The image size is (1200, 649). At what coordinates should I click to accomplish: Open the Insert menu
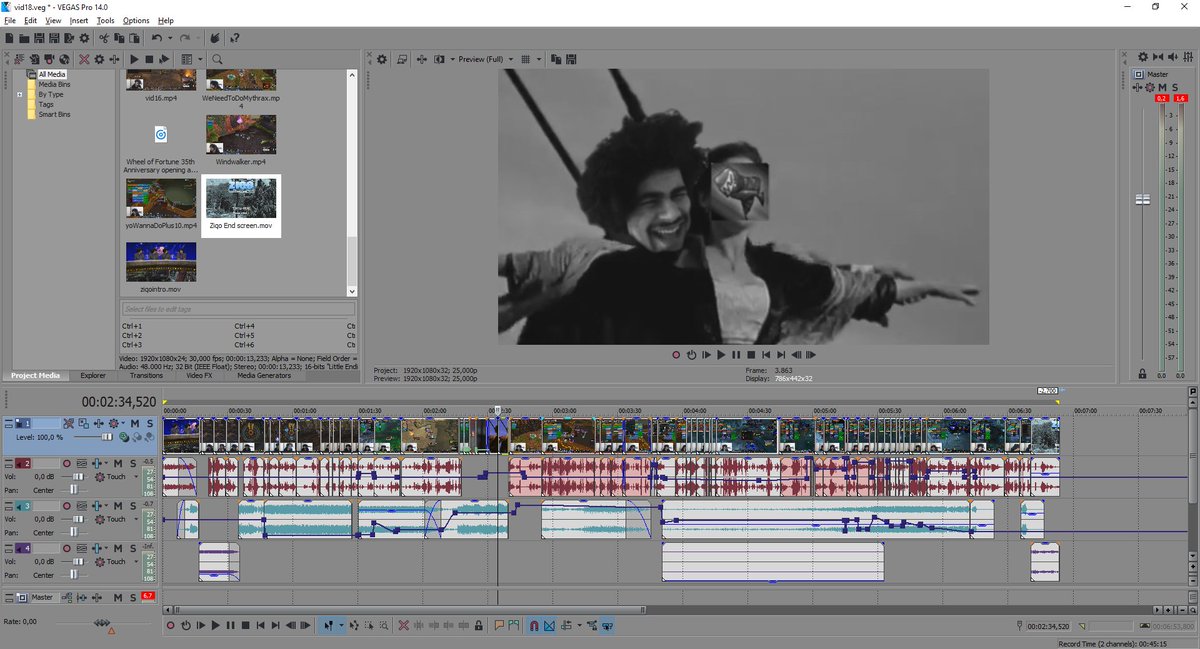(x=79, y=20)
